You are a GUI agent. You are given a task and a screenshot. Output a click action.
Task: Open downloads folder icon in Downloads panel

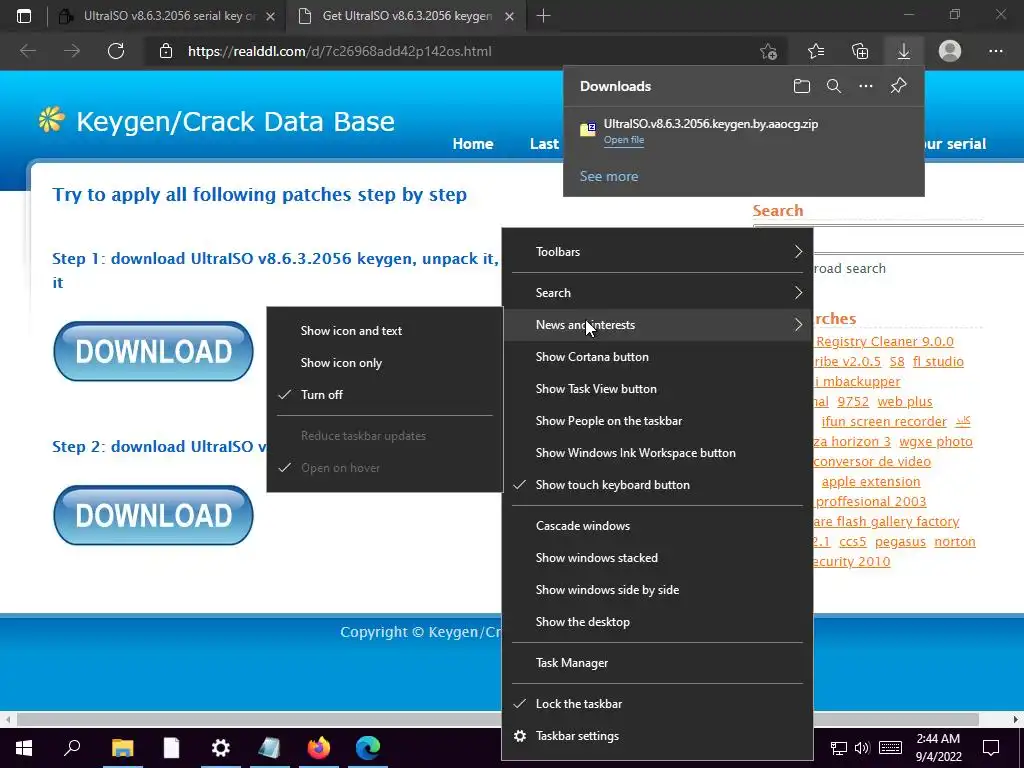[802, 86]
